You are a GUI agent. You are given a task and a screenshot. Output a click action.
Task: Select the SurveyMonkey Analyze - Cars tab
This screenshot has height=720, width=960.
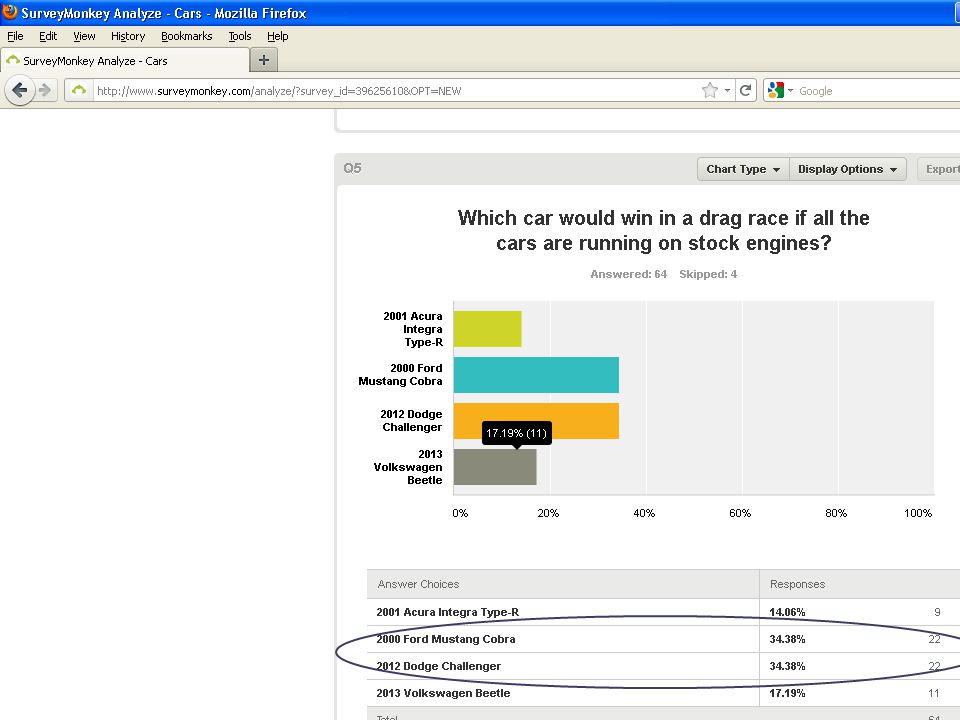tap(124, 61)
